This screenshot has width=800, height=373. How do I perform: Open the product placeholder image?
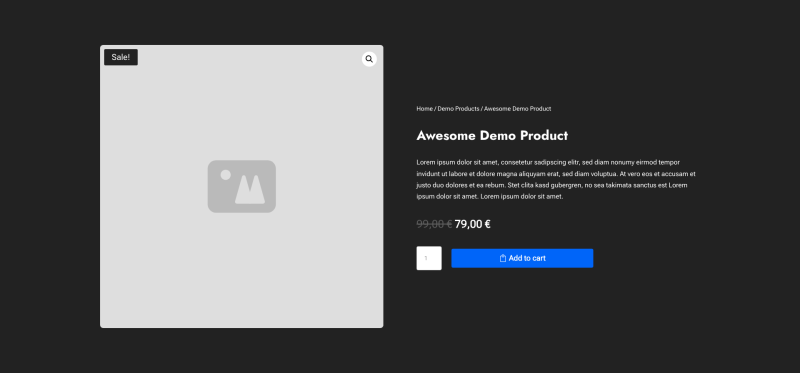coord(241,186)
